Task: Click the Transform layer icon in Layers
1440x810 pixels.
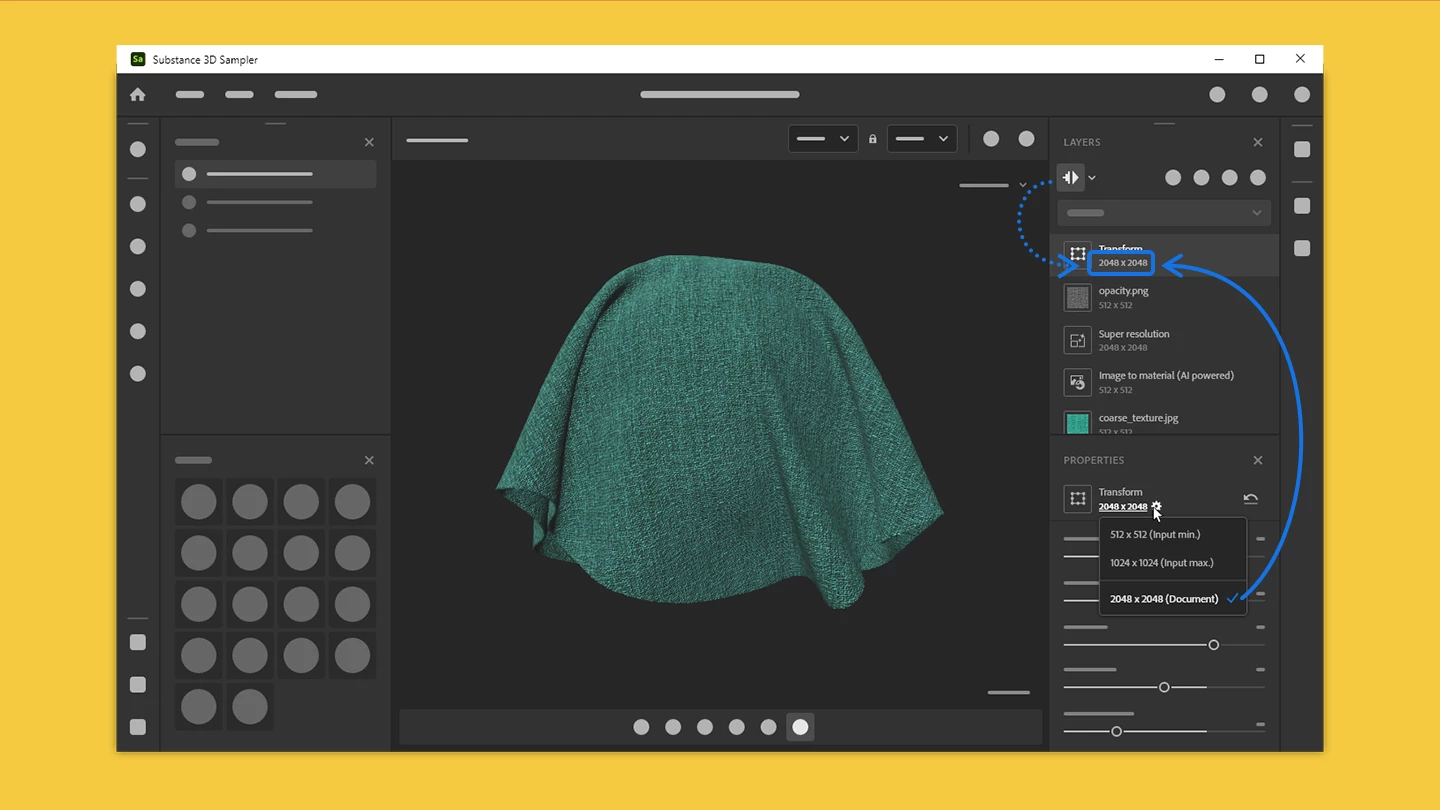Action: point(1077,255)
